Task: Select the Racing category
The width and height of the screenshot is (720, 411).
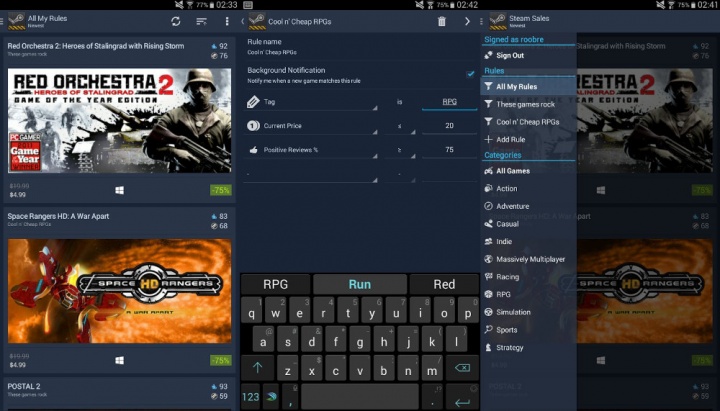Action: pyautogui.click(x=529, y=276)
